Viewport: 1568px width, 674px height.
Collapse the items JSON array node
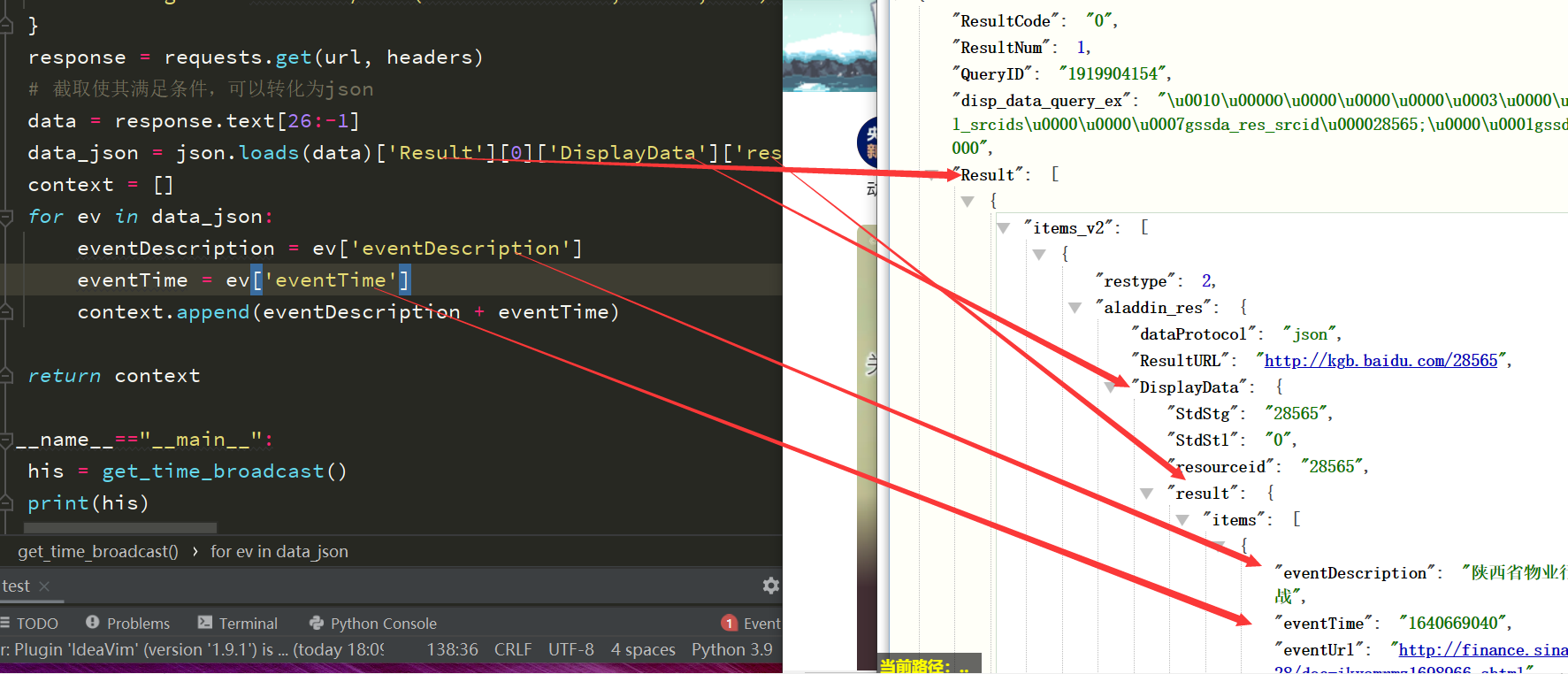point(1182,520)
